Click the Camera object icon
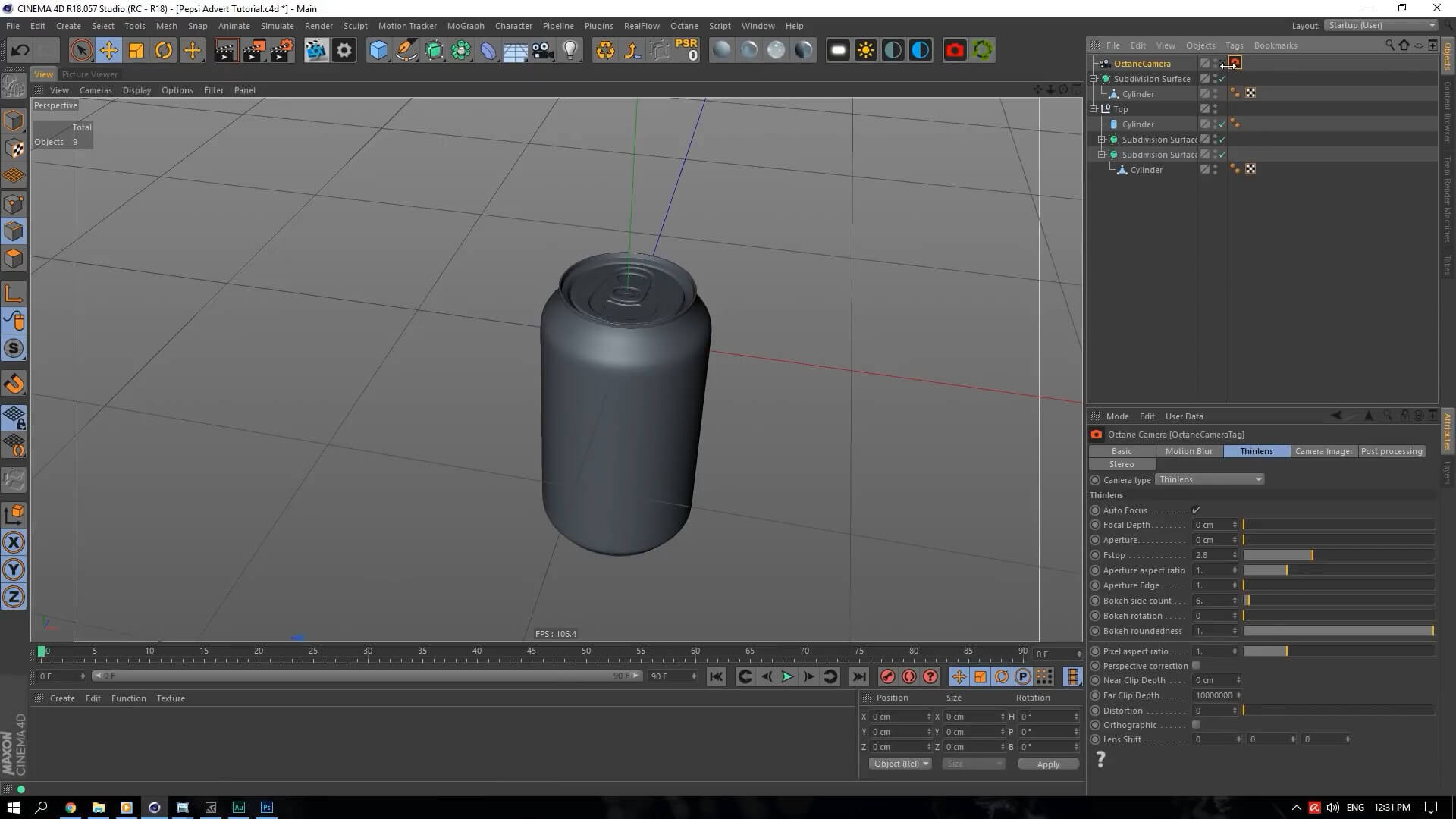 point(542,51)
